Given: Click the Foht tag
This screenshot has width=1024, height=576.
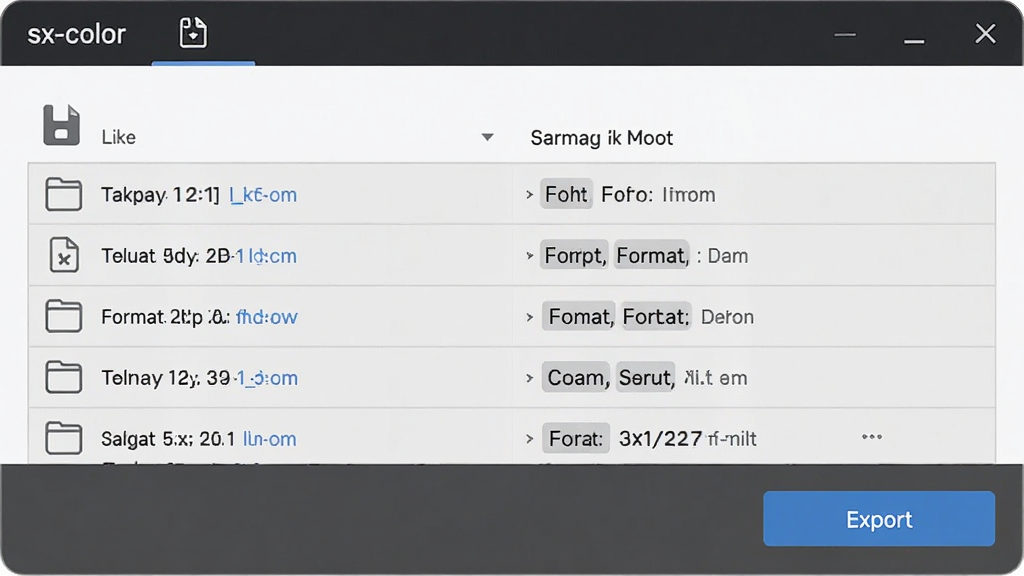Looking at the screenshot, I should tap(566, 194).
